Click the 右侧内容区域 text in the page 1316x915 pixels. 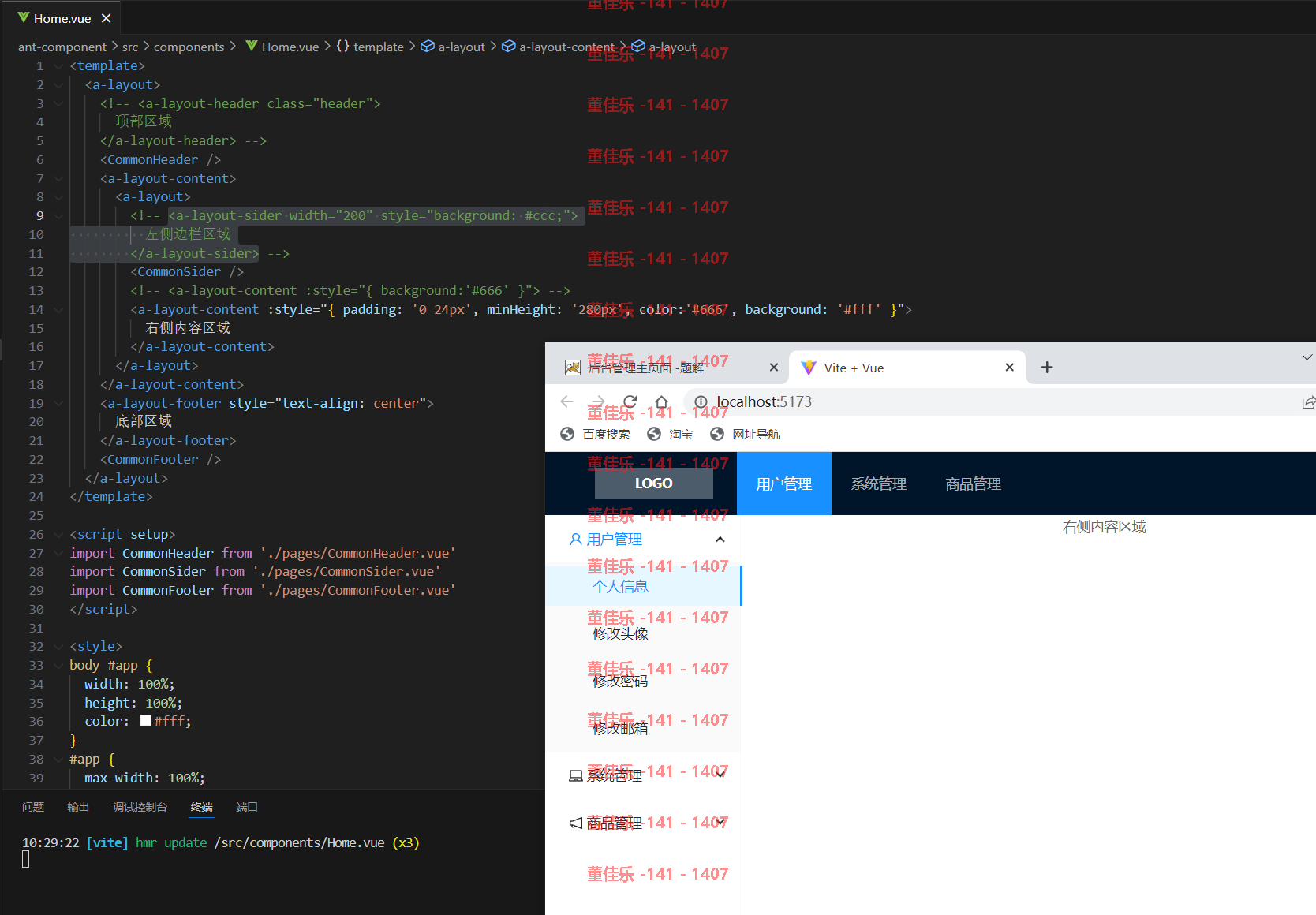click(x=1104, y=527)
